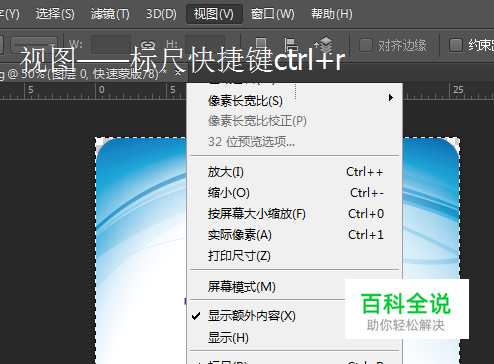Click the 视图(V) menu

point(214,14)
